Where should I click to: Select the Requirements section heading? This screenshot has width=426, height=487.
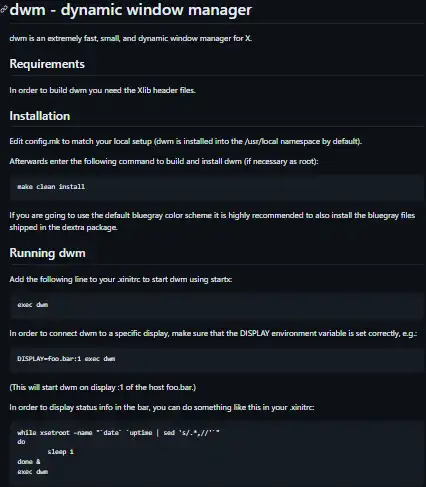click(x=47, y=64)
